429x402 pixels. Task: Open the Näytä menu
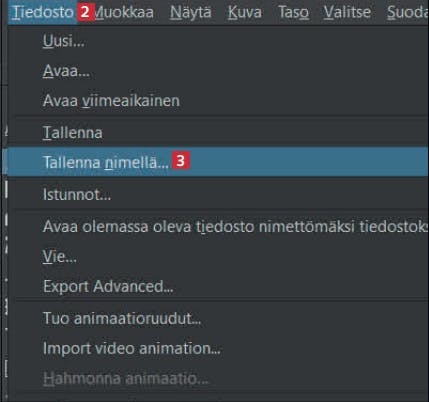pos(191,12)
